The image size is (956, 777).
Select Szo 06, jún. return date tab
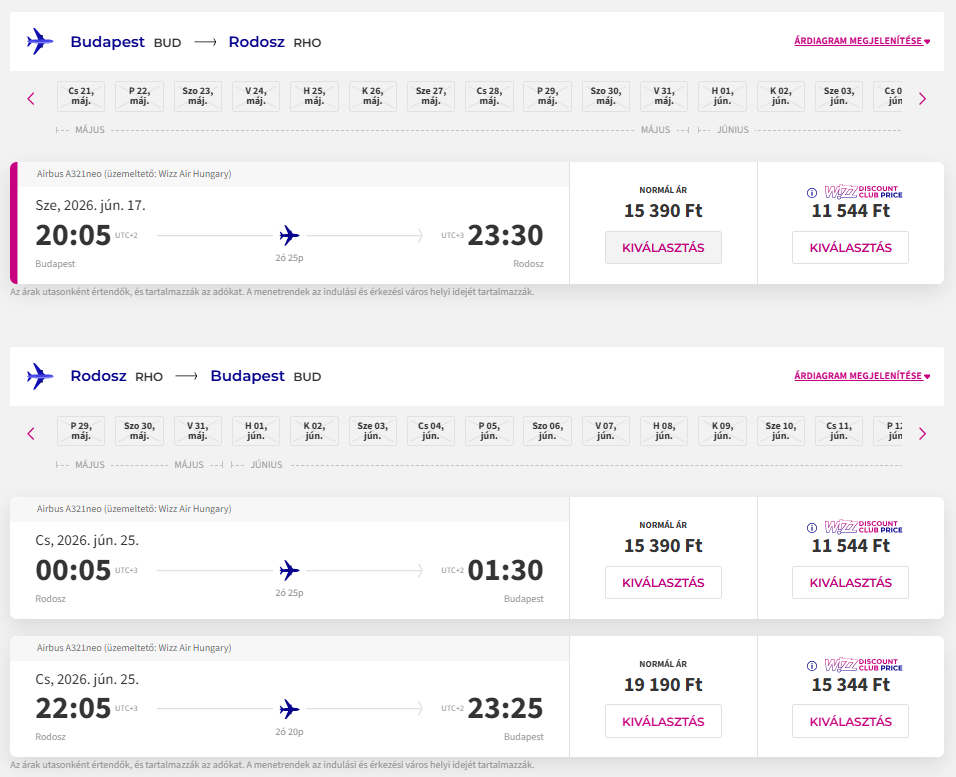[547, 431]
